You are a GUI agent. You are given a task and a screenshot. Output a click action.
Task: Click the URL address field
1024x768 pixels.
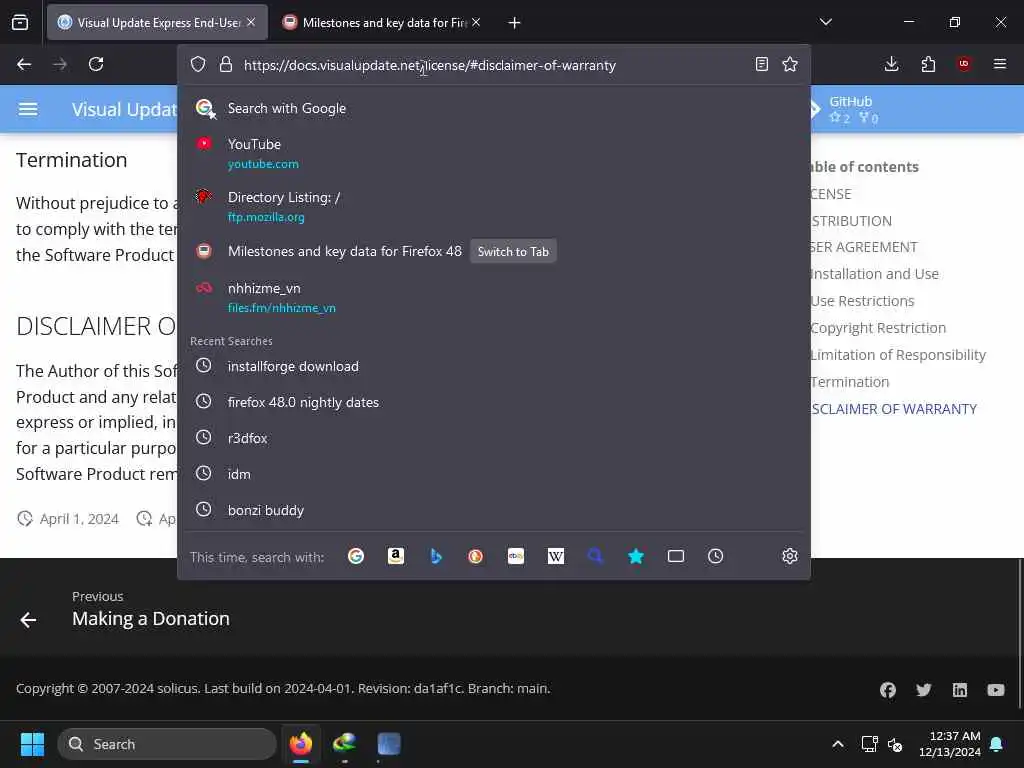click(429, 65)
